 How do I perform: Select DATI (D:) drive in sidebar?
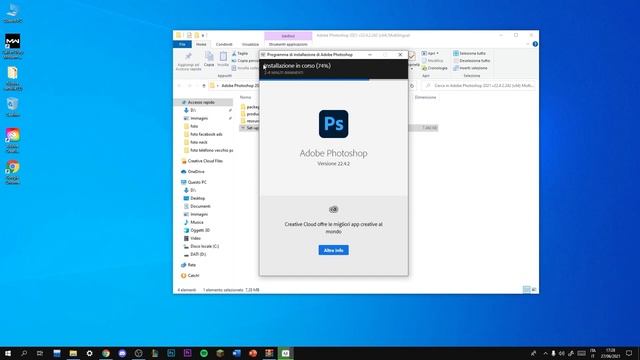point(195,254)
